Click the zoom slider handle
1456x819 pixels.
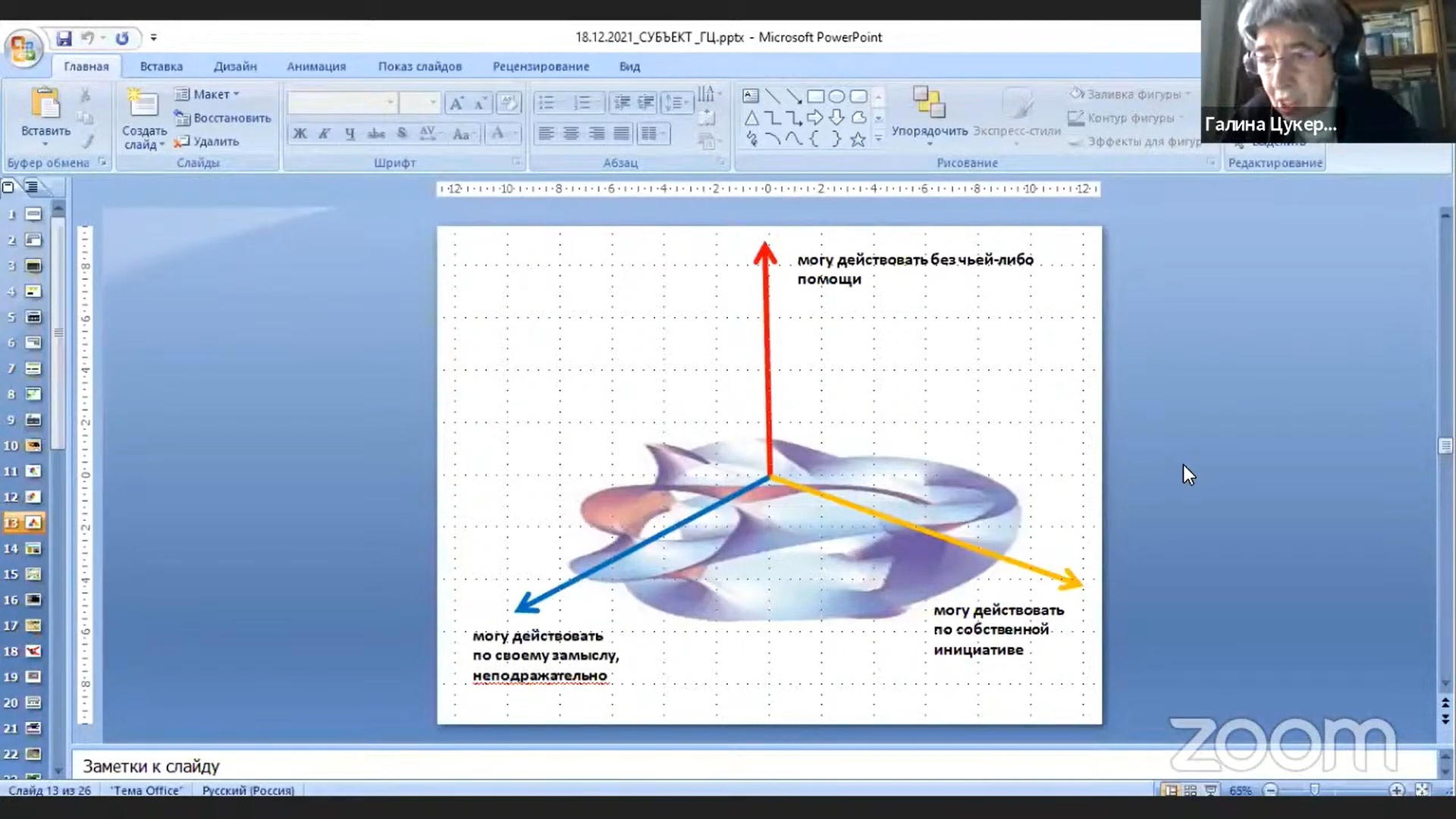click(x=1314, y=790)
